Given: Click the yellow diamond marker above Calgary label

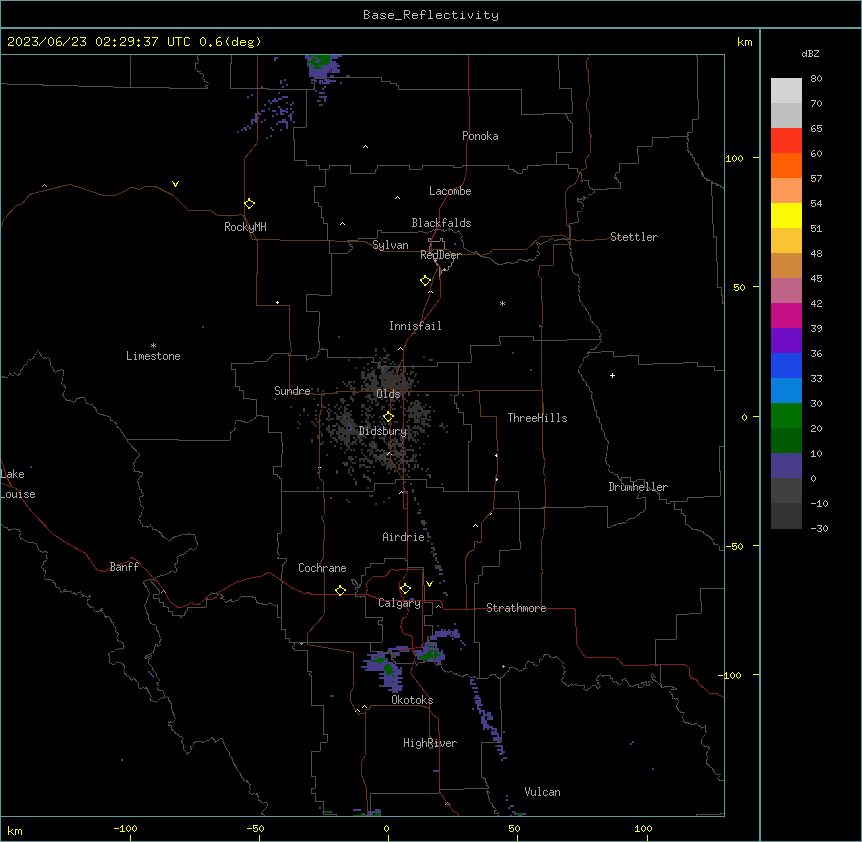Looking at the screenshot, I should click(405, 589).
